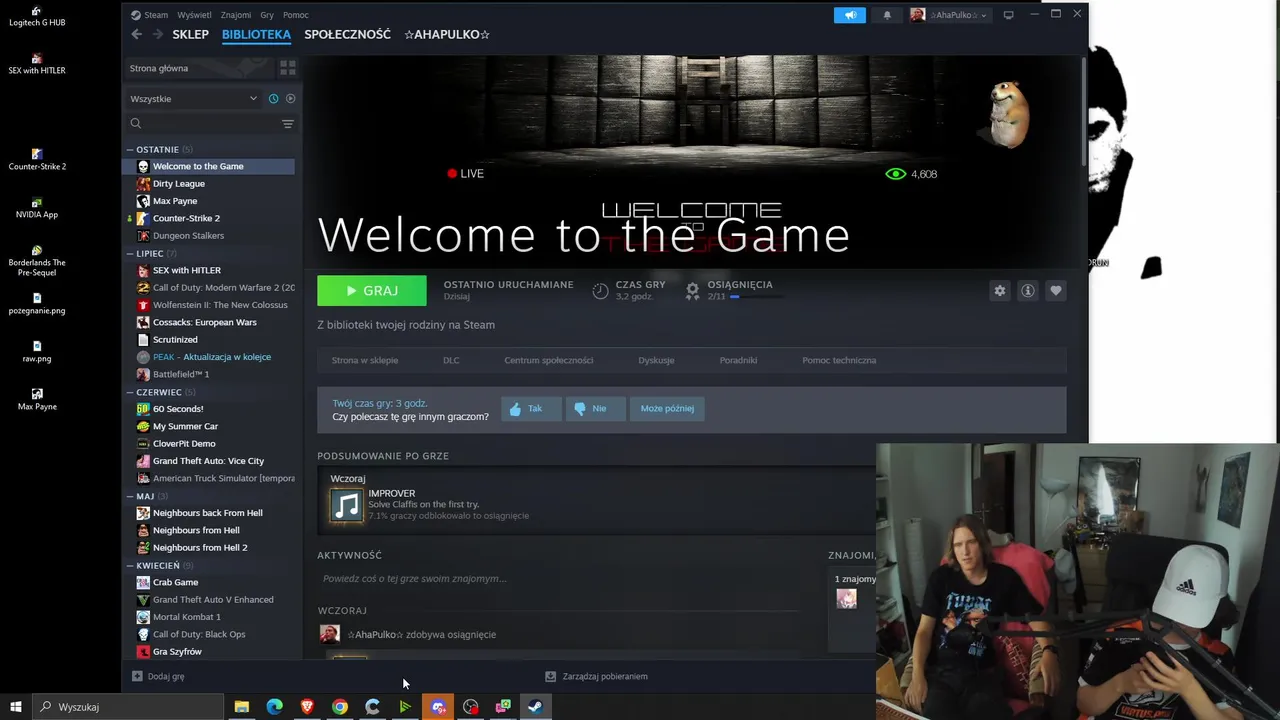
Task: Click the thumbs-up Tak recommendation button
Action: (530, 408)
